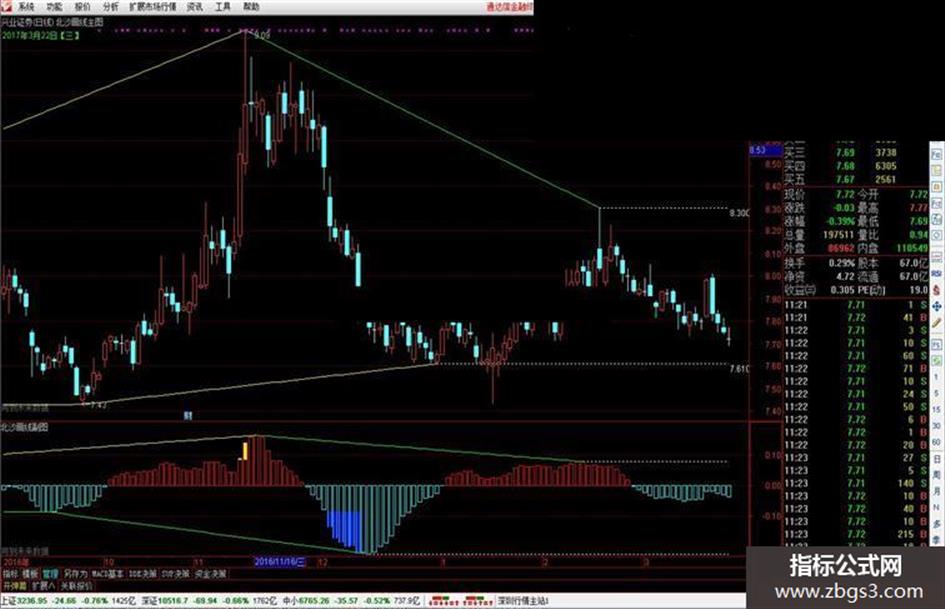
Task: Click the 总量 197511 volume value
Action: click(838, 235)
